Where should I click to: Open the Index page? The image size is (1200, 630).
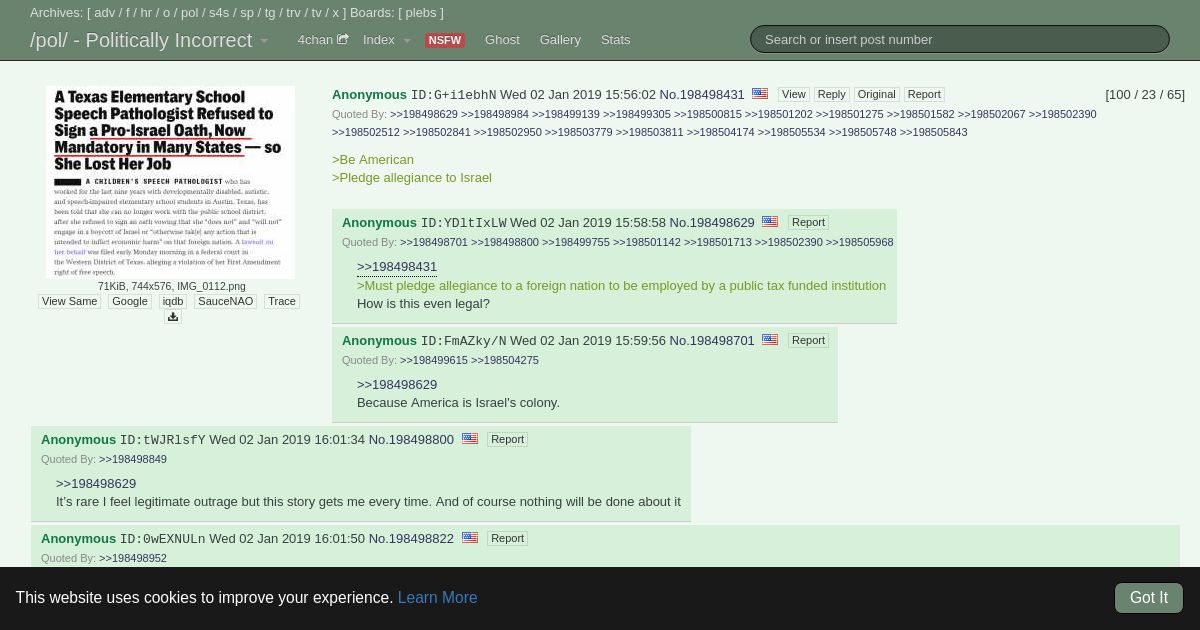(x=379, y=39)
